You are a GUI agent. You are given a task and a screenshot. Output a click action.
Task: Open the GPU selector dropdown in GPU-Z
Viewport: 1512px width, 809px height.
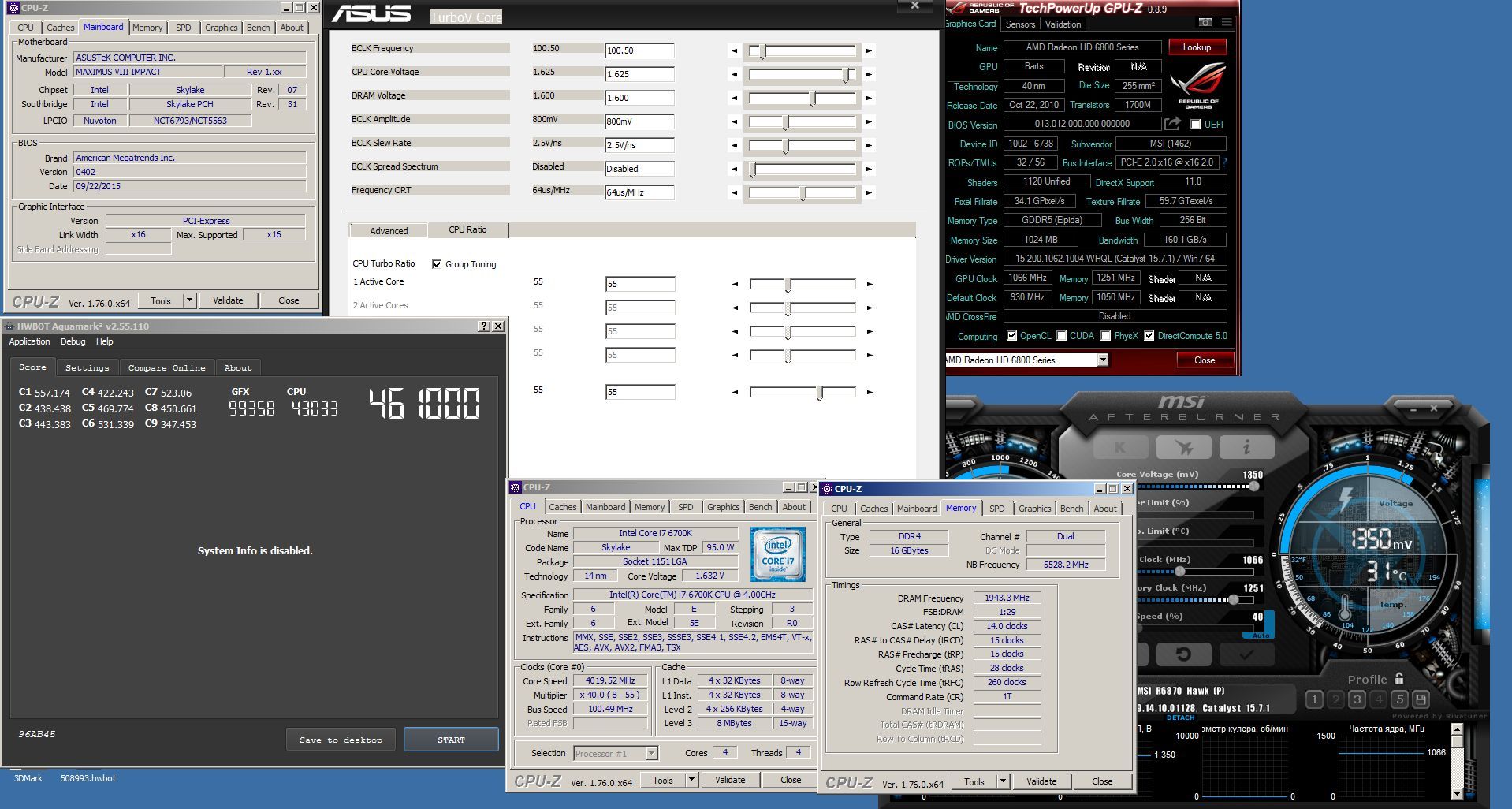click(x=1103, y=360)
